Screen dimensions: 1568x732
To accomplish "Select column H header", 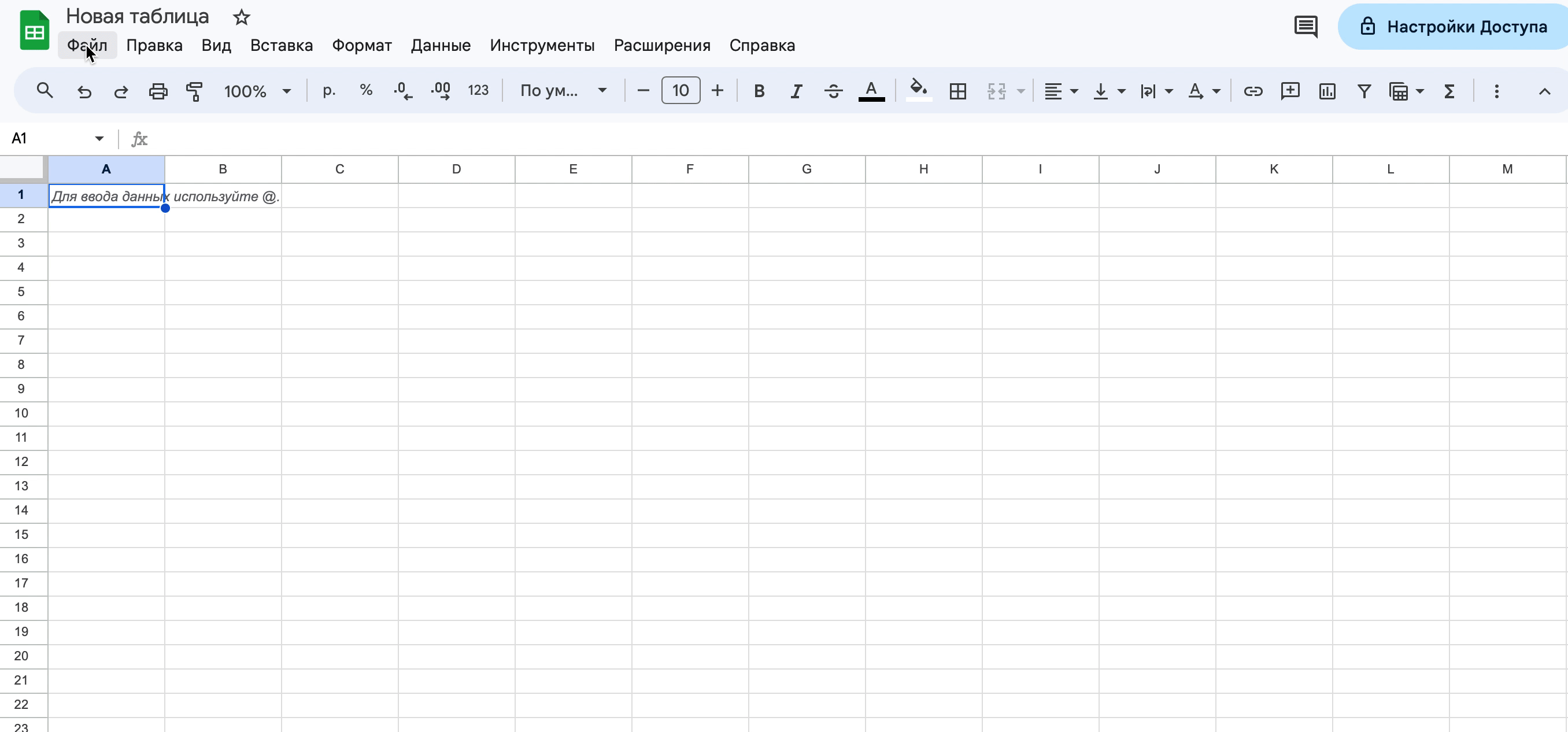I will 923,169.
